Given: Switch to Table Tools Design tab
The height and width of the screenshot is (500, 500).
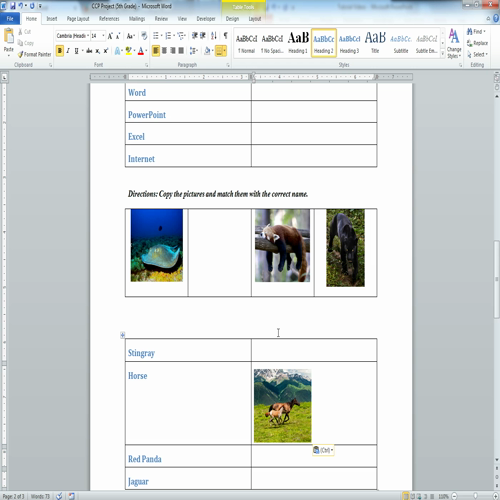Looking at the screenshot, I should coord(232,19).
